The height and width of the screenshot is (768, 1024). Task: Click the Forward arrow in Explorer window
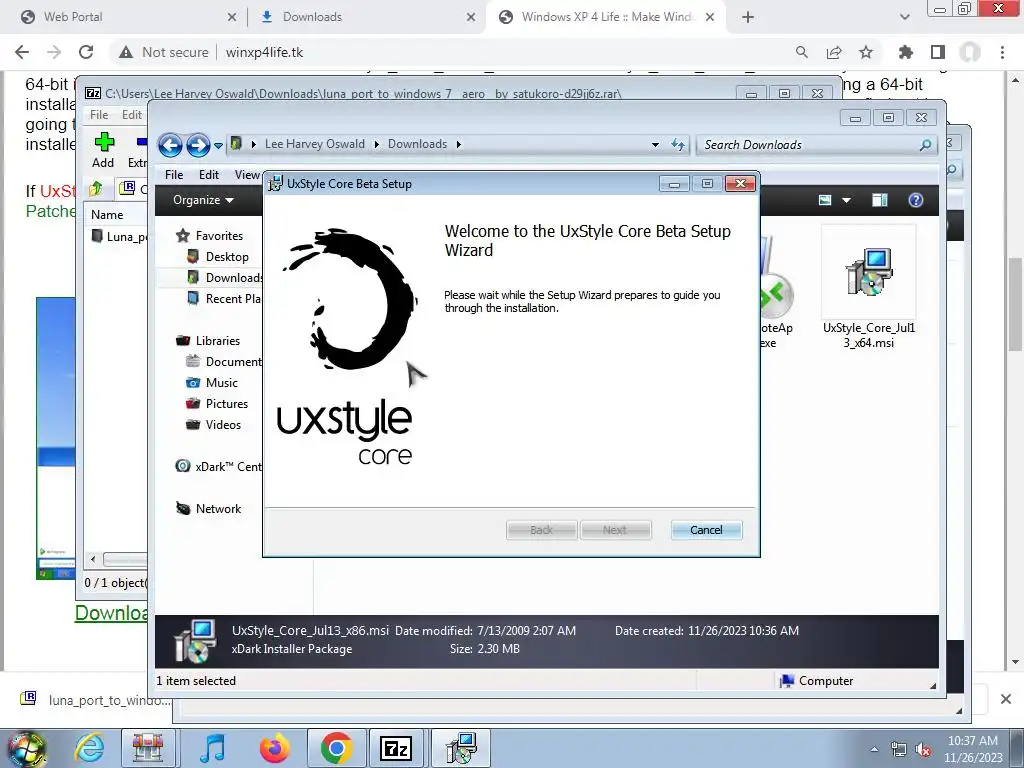pos(198,144)
